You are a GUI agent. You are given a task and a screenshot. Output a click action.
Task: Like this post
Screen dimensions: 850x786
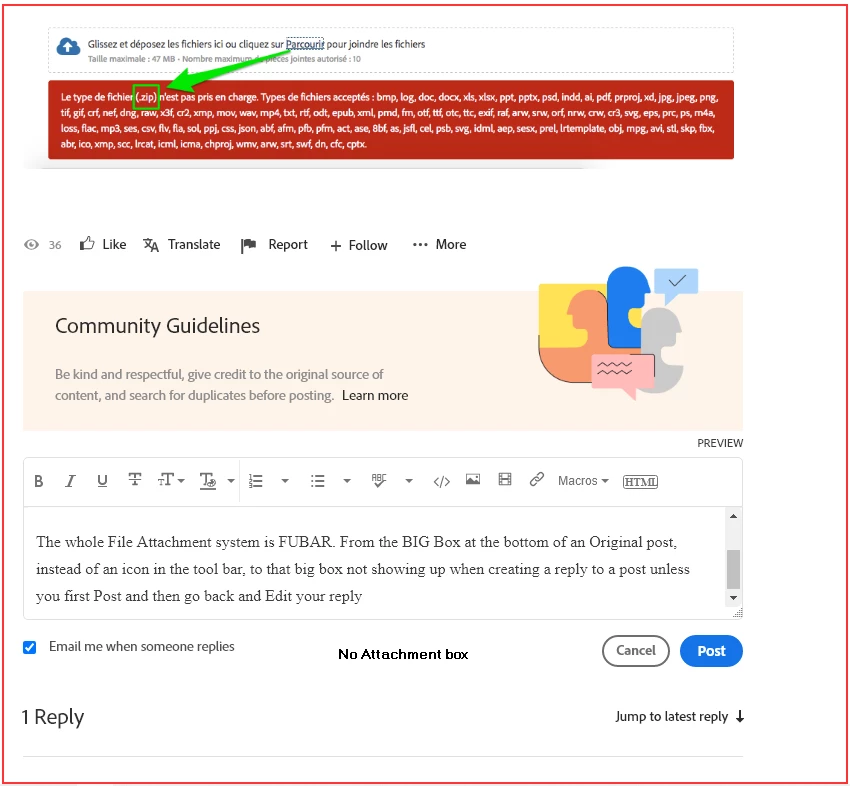click(103, 244)
